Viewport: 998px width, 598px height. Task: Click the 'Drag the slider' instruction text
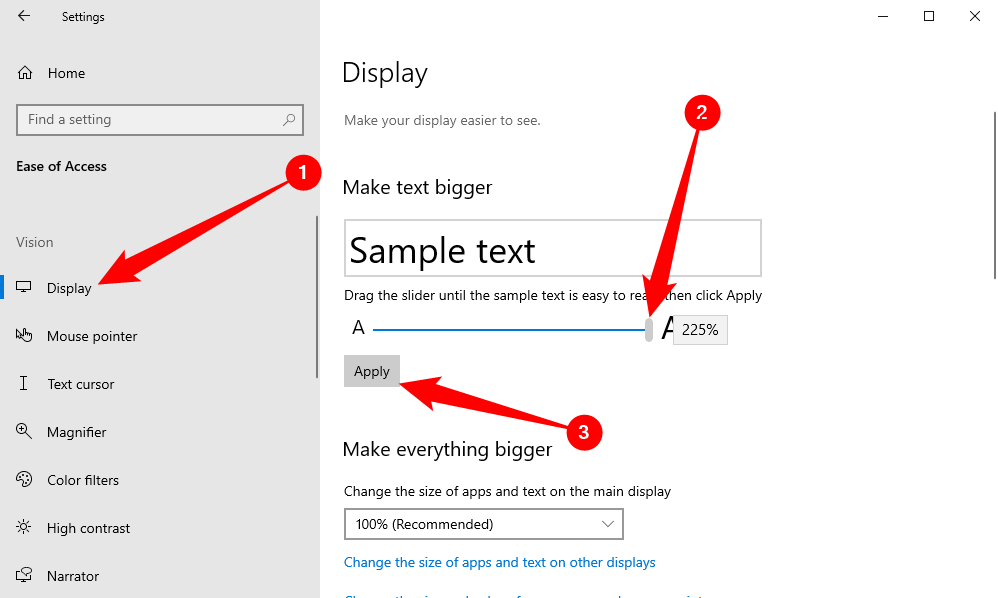pos(553,295)
